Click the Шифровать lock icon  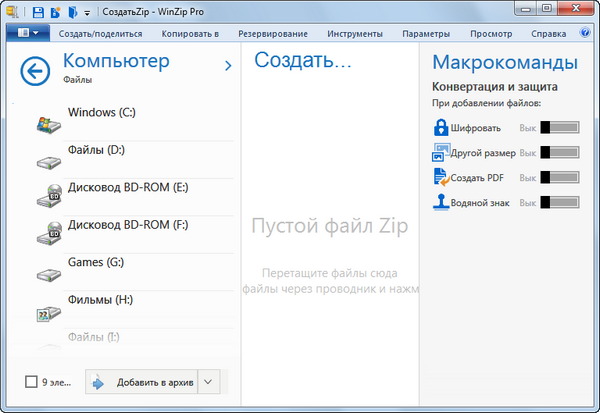[441, 128]
